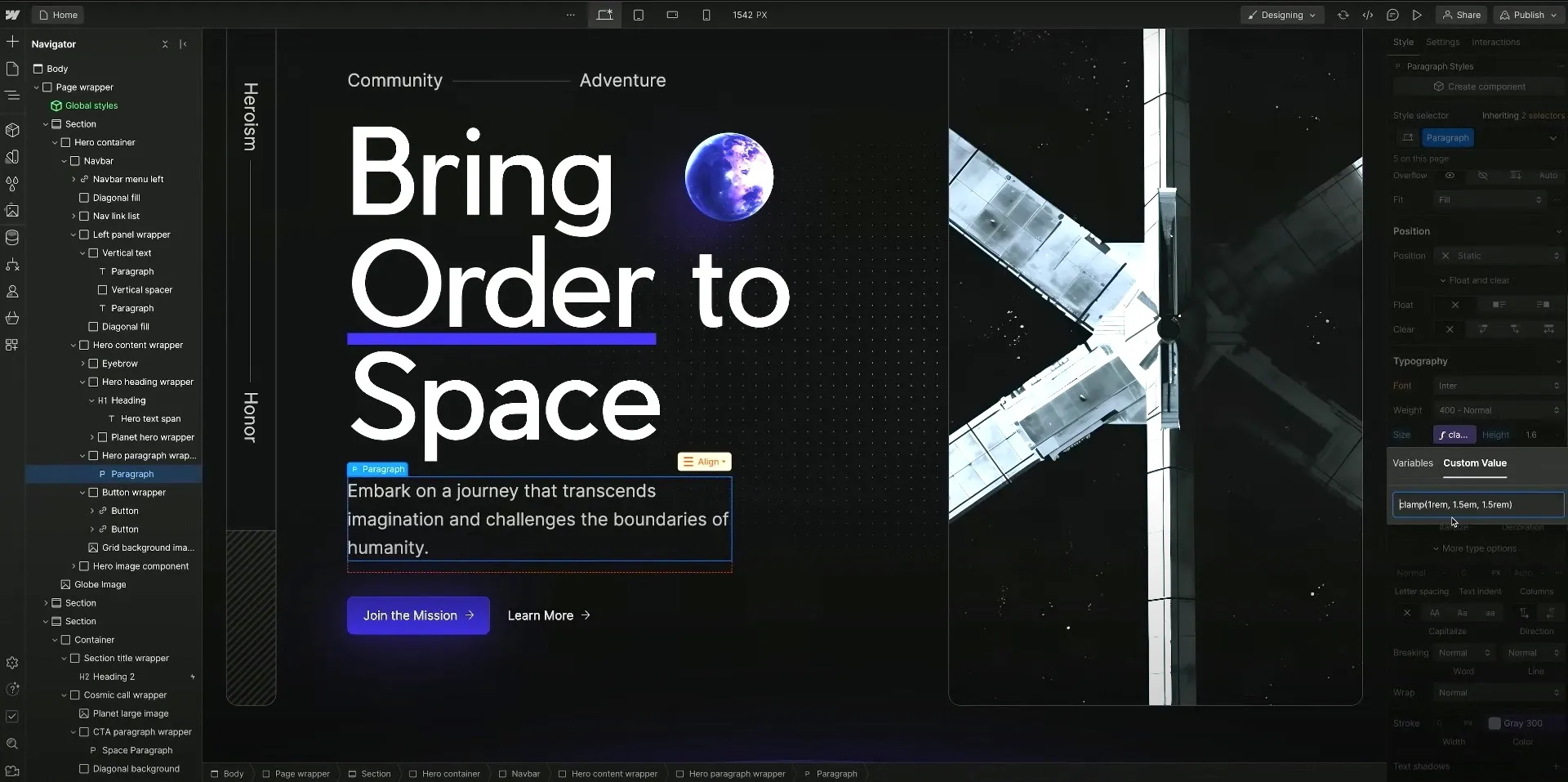Image resolution: width=1568 pixels, height=782 pixels.
Task: Expand the Navbar menu left item
Action: point(73,179)
